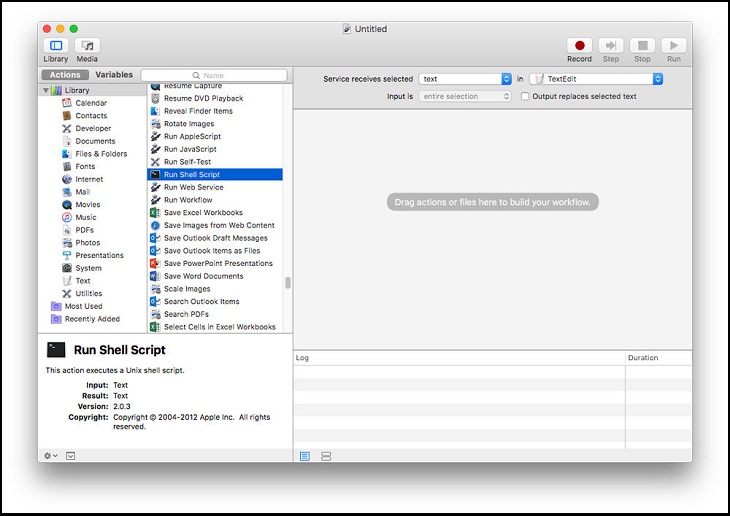Select the Calendar category icon
The width and height of the screenshot is (730, 516).
pyautogui.click(x=67, y=103)
